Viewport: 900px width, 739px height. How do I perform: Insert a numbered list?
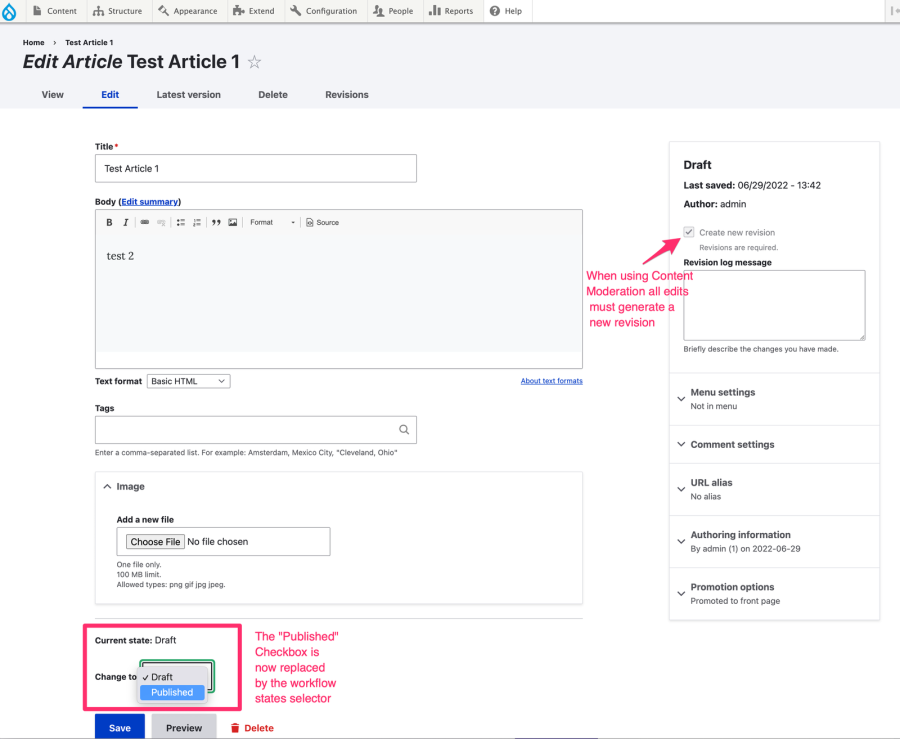[x=197, y=223]
